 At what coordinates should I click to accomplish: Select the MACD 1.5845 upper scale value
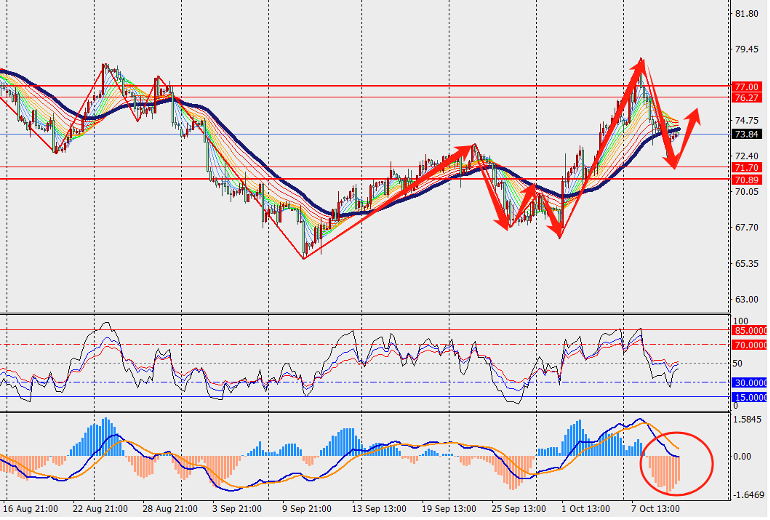point(747,420)
